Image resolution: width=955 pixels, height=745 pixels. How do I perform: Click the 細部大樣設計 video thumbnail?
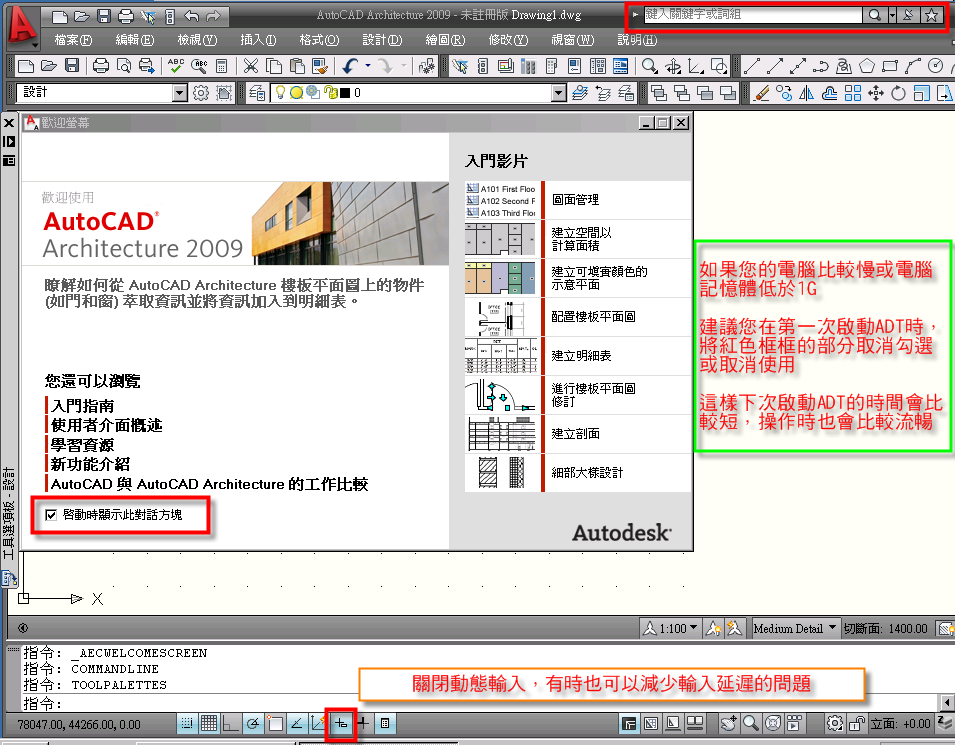tap(501, 473)
